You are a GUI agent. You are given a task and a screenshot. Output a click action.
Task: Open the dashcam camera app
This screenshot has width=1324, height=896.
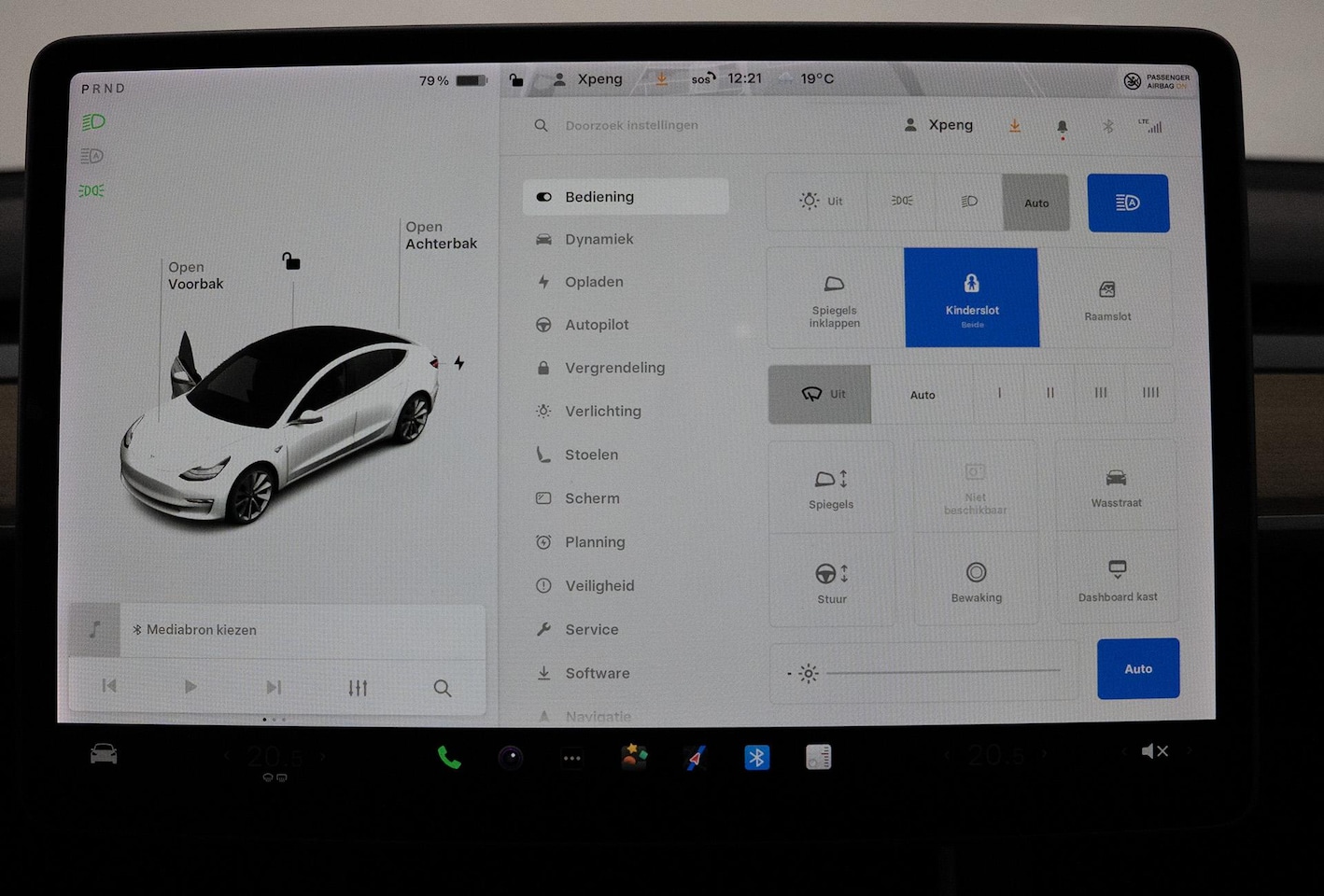pos(510,758)
